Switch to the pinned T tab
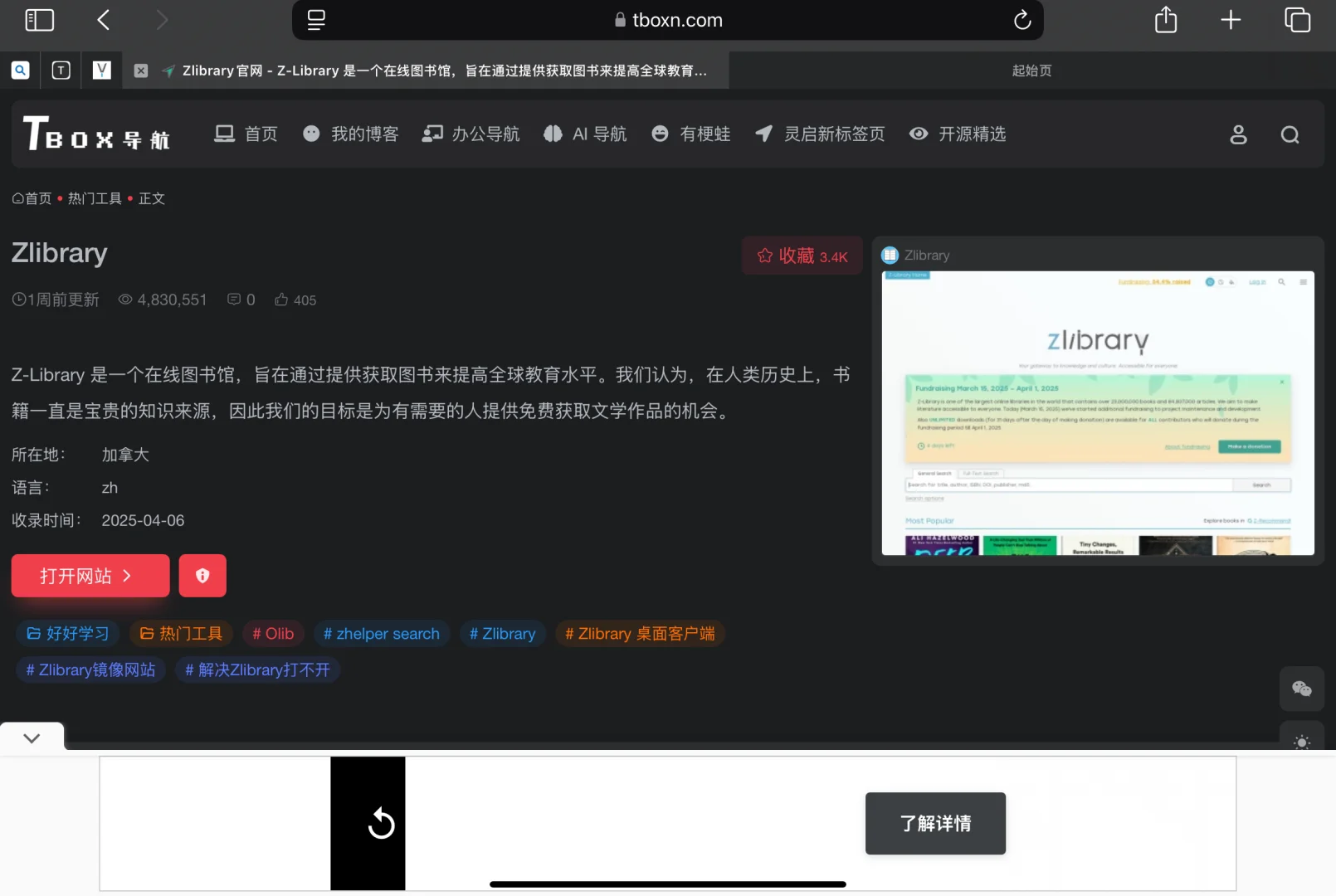The image size is (1336, 896). (61, 71)
